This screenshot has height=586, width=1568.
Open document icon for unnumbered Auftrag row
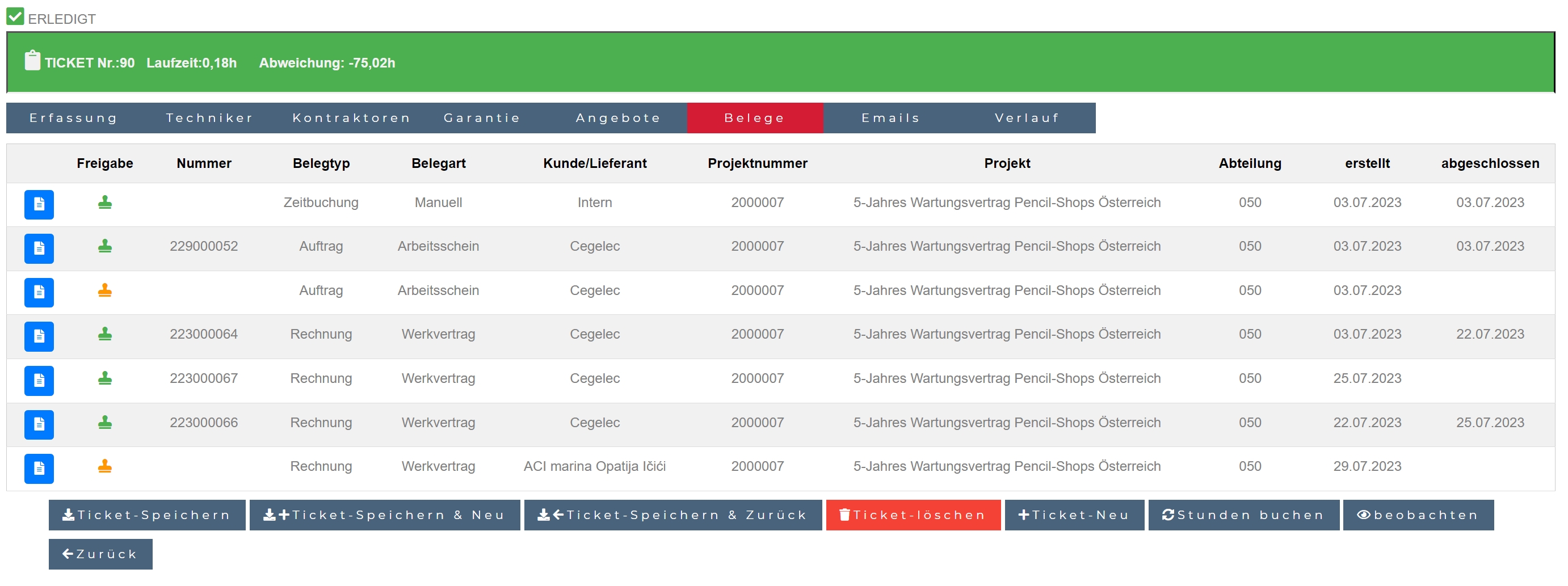click(x=39, y=293)
